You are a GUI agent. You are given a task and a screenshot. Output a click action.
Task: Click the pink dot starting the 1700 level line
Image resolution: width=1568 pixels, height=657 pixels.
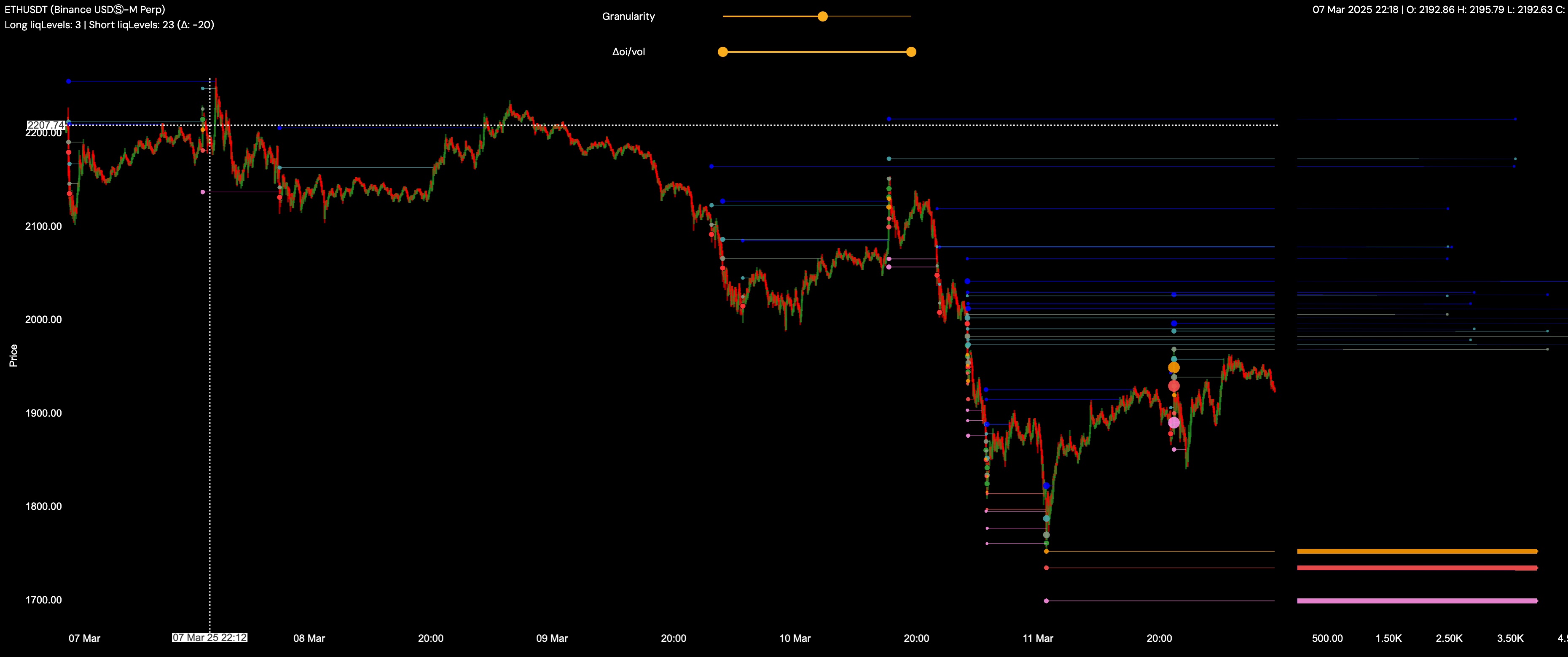click(1046, 600)
